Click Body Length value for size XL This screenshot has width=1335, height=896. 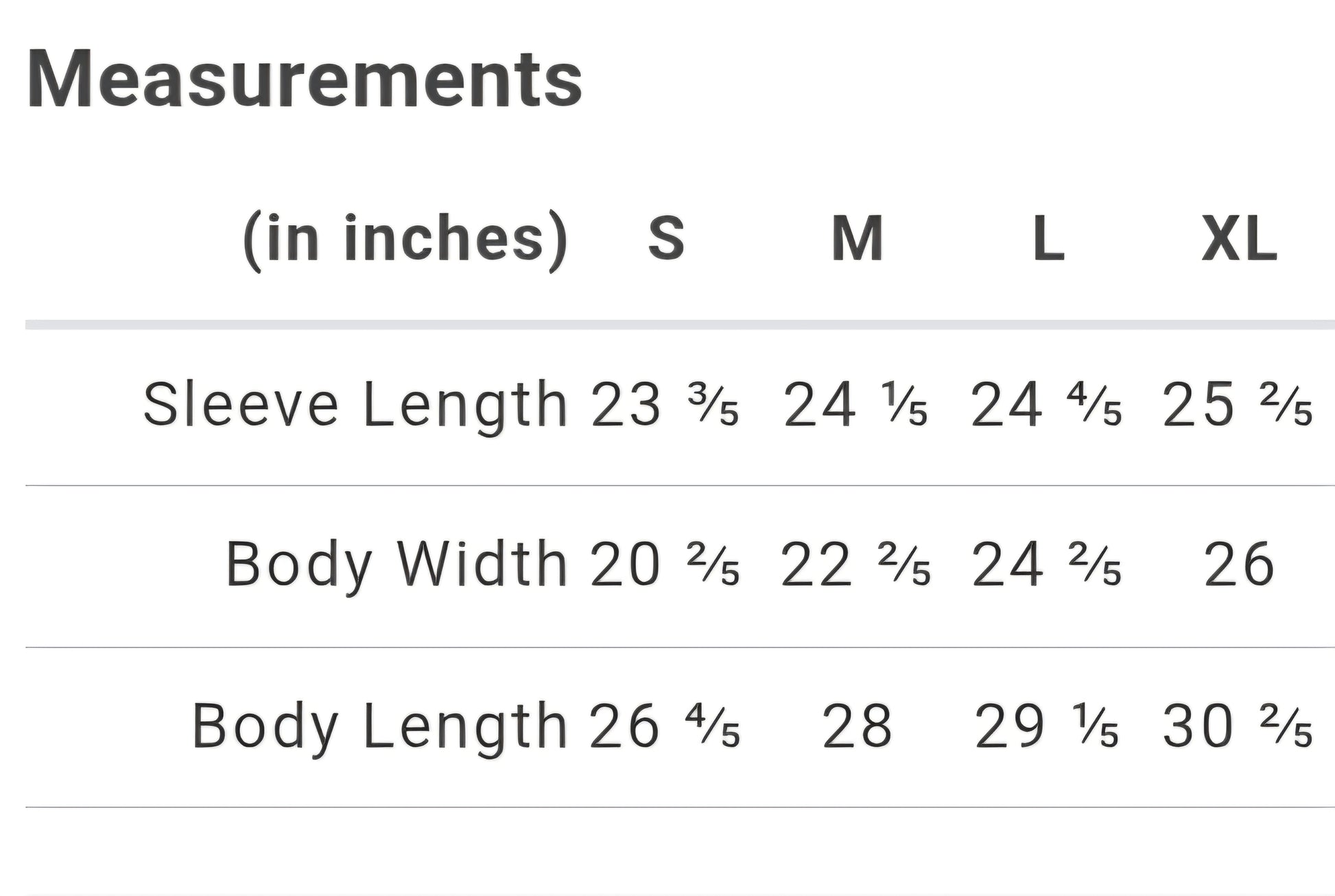click(x=1237, y=726)
